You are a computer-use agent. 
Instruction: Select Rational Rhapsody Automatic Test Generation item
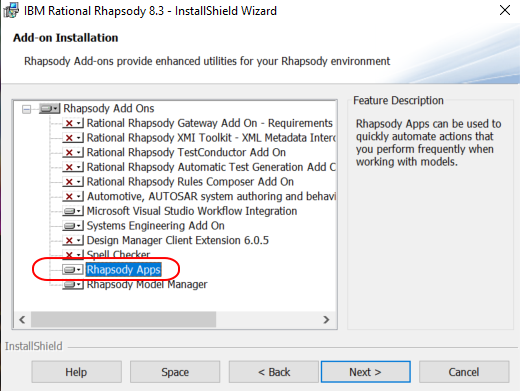pyautogui.click(x=211, y=167)
